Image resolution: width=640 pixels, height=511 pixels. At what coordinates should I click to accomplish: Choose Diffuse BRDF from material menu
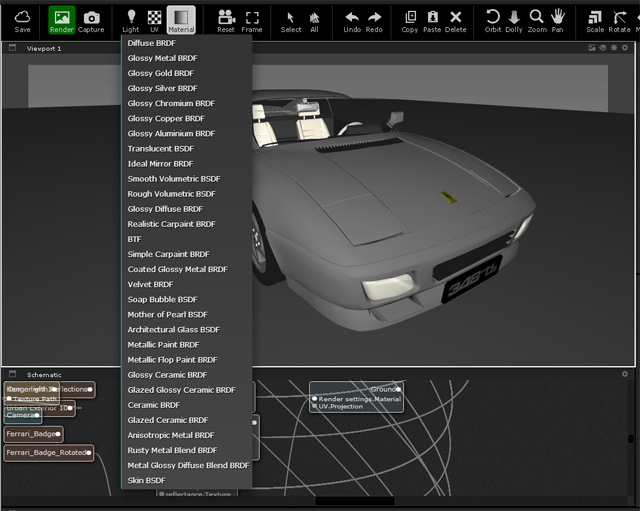(x=187, y=43)
